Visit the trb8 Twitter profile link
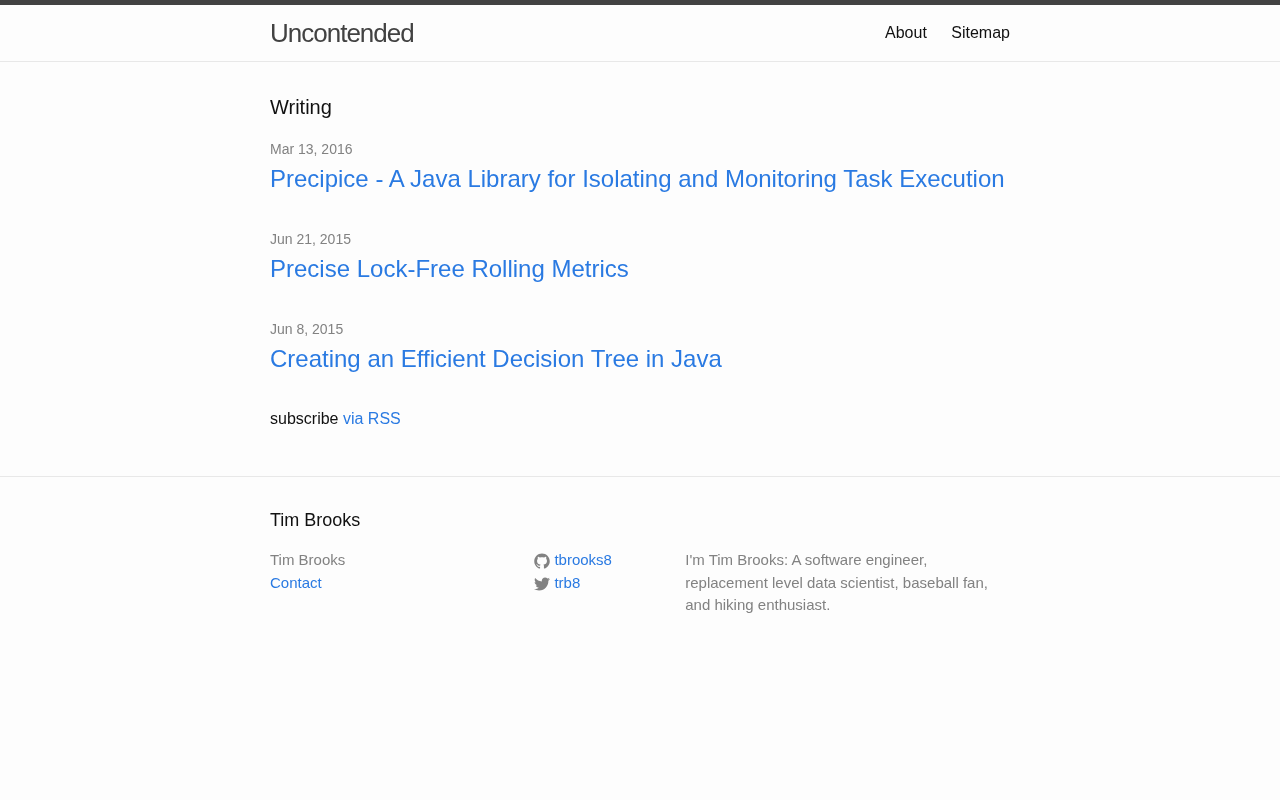The width and height of the screenshot is (1280, 800). 567,583
